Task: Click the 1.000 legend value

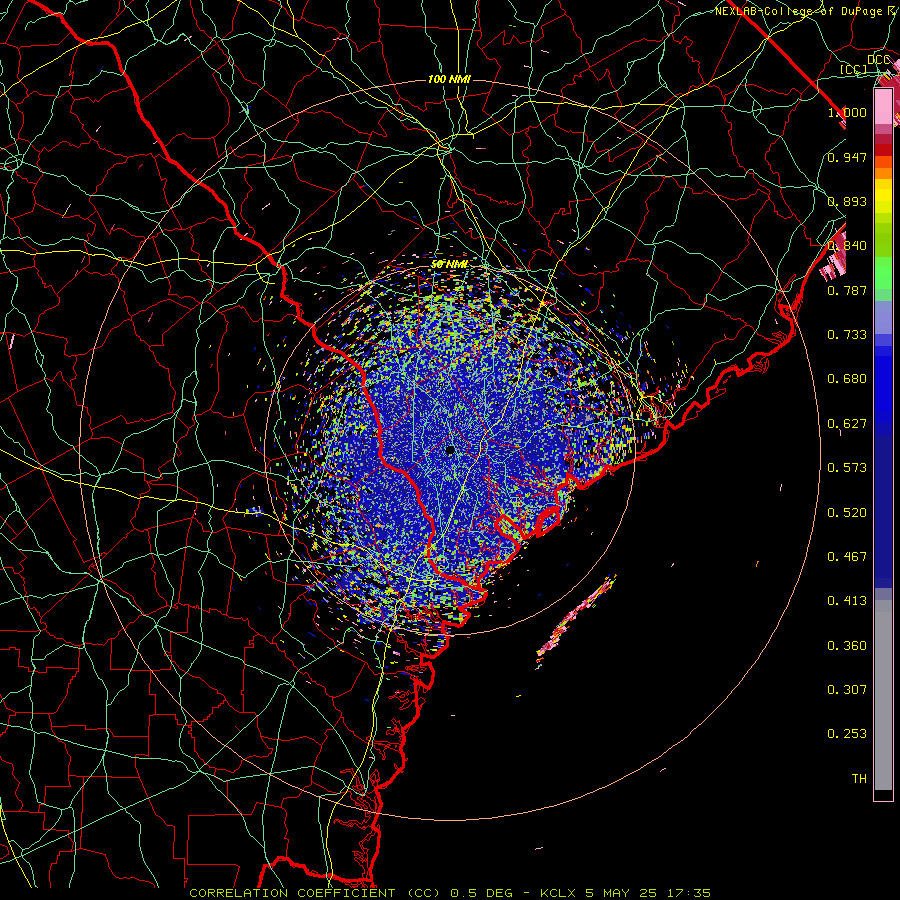Action: [847, 112]
